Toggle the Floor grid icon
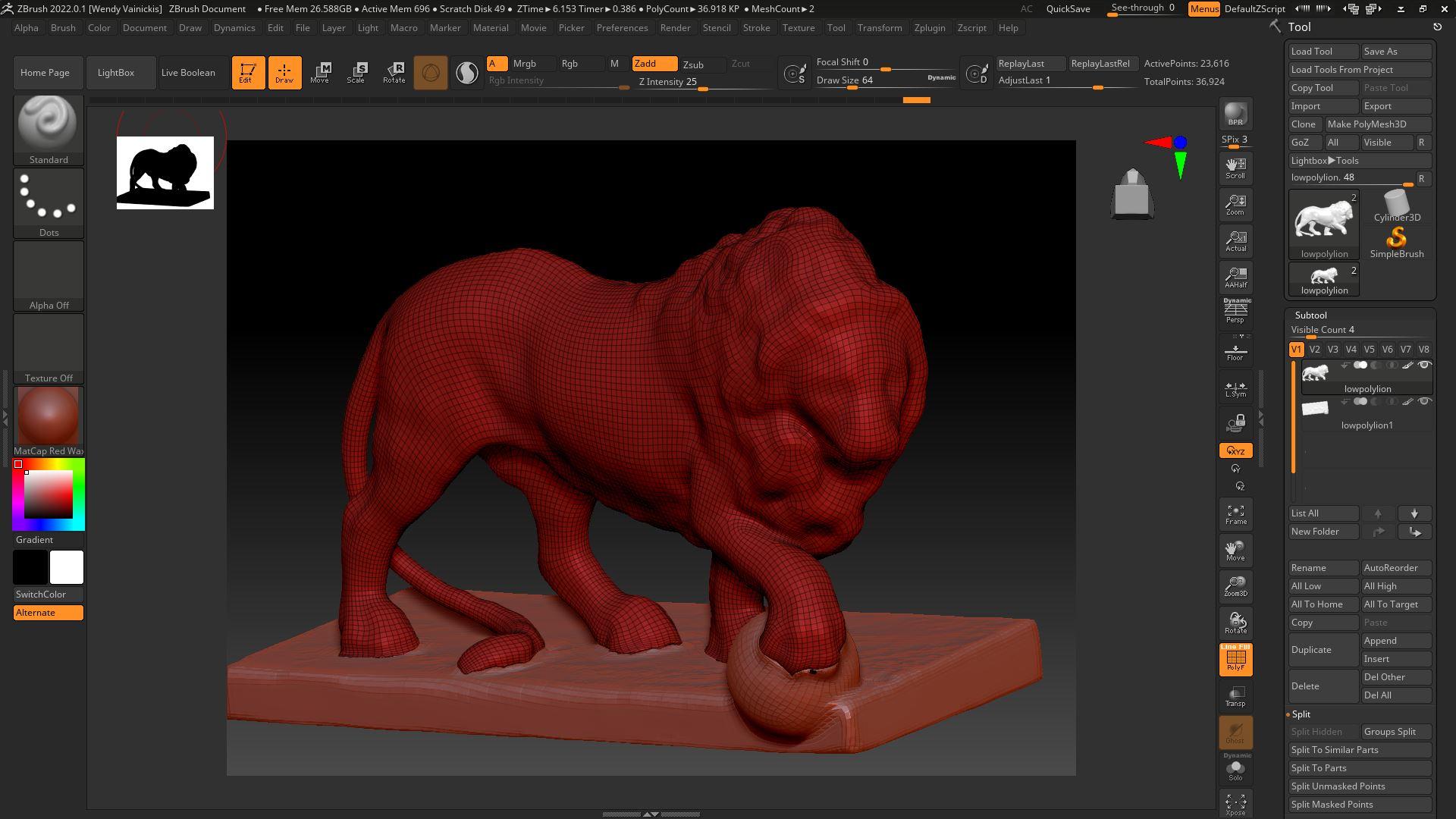This screenshot has width=1456, height=819. coord(1235,353)
